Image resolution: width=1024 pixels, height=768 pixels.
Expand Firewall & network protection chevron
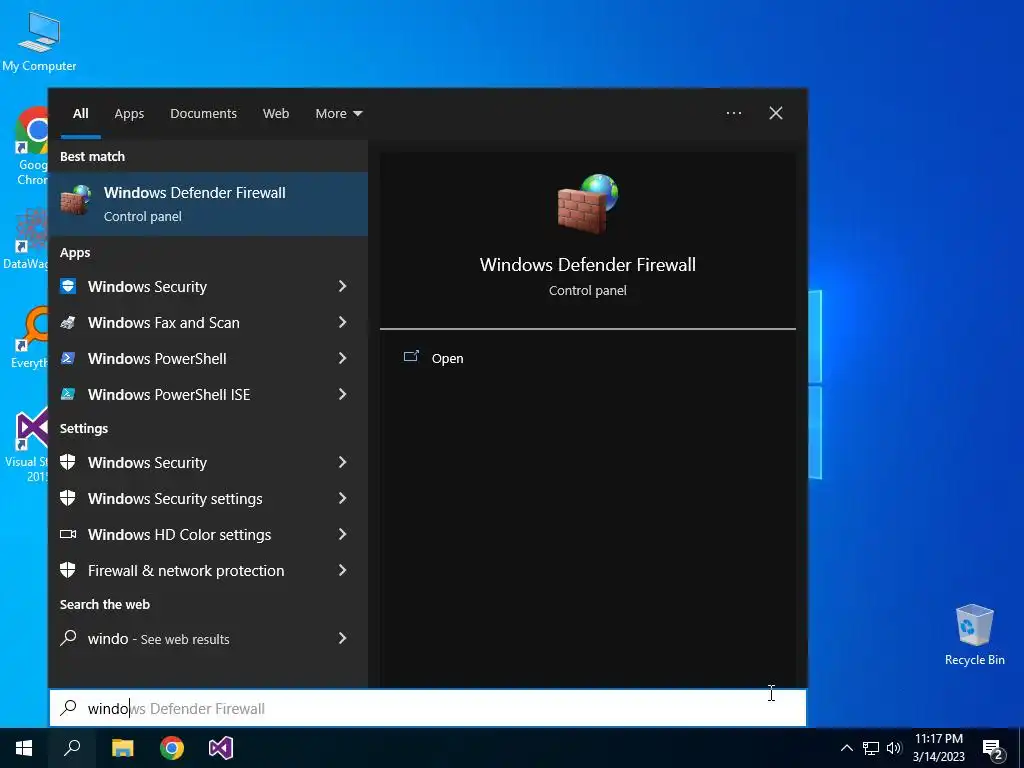(342, 570)
